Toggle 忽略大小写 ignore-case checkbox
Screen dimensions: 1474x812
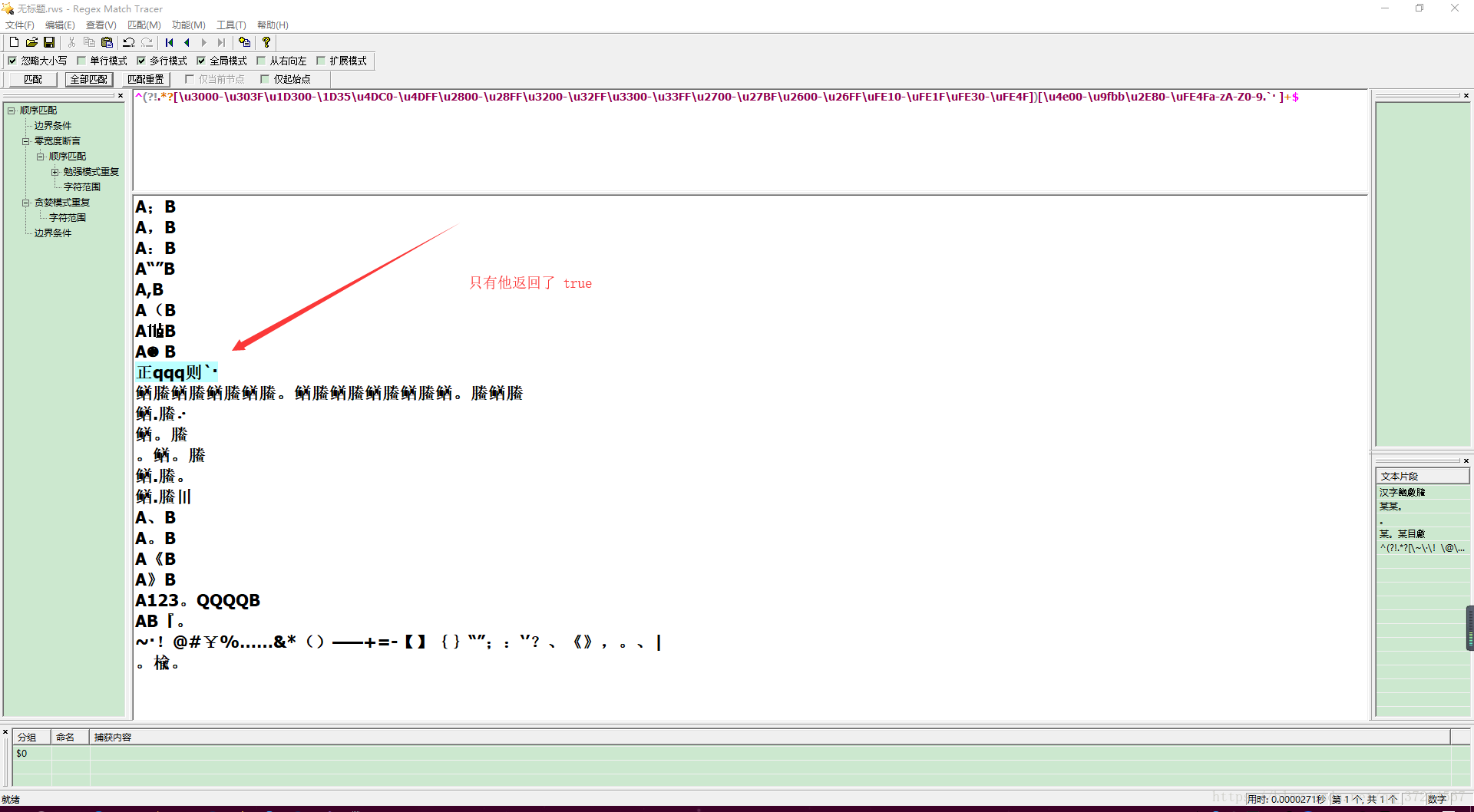click(12, 61)
